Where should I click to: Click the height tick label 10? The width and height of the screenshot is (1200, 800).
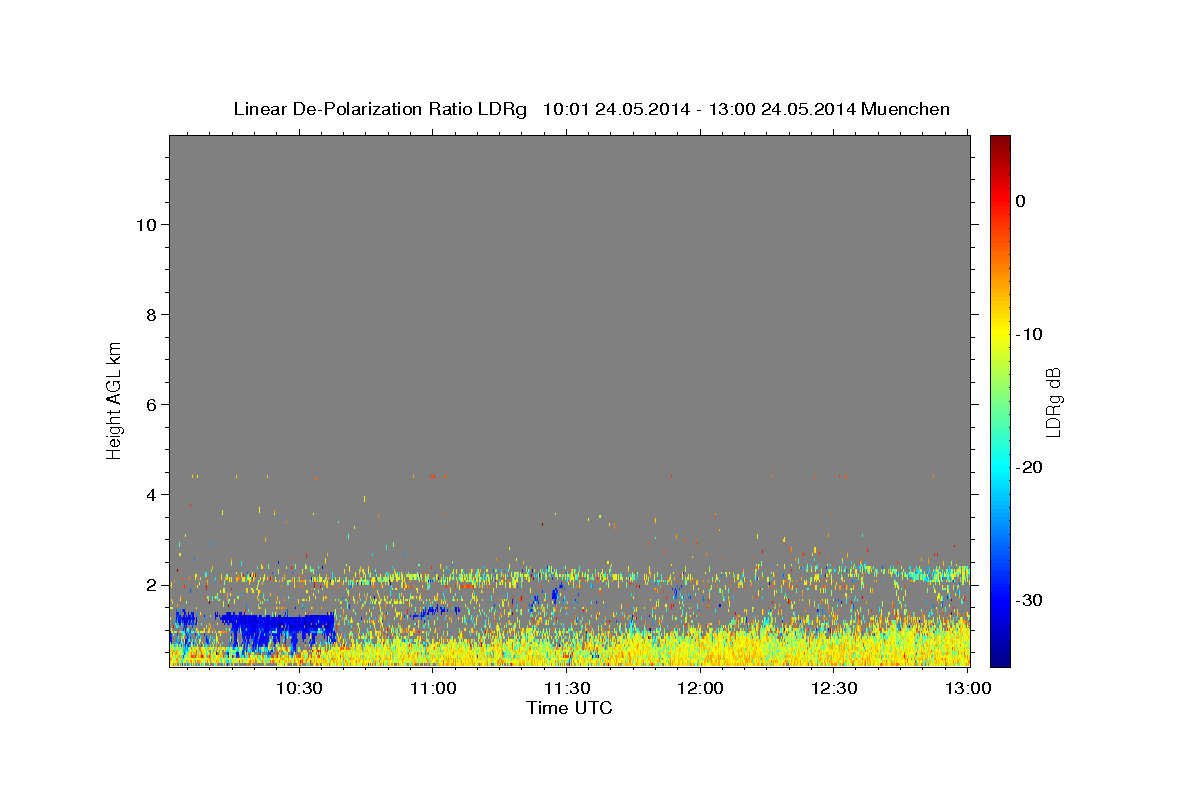147,225
